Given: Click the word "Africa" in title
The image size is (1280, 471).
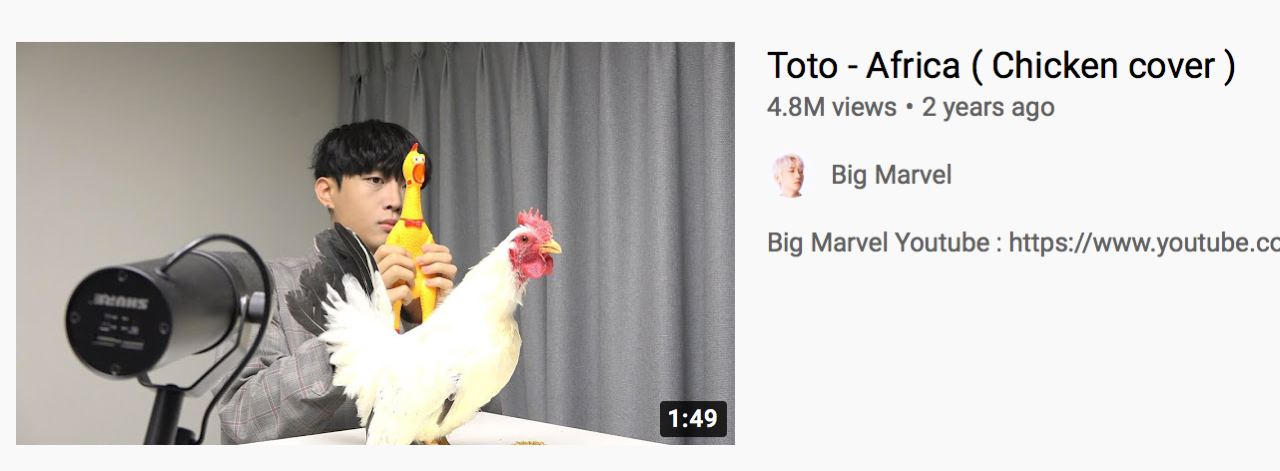Looking at the screenshot, I should tap(912, 66).
